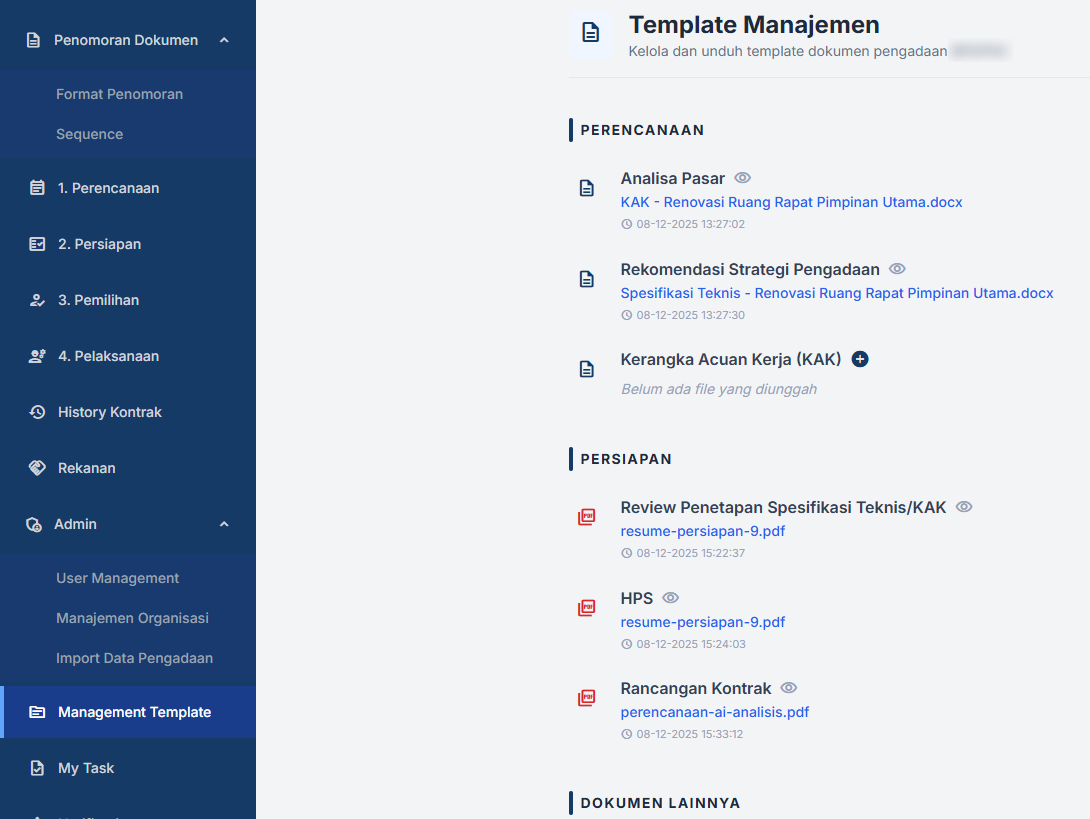Click the Rancangan Kontrak title text
The width and height of the screenshot is (1090, 819).
point(696,688)
